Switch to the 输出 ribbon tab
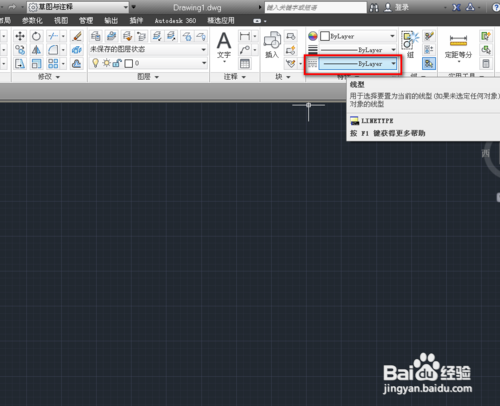Image resolution: width=500 pixels, height=406 pixels. tap(111, 21)
